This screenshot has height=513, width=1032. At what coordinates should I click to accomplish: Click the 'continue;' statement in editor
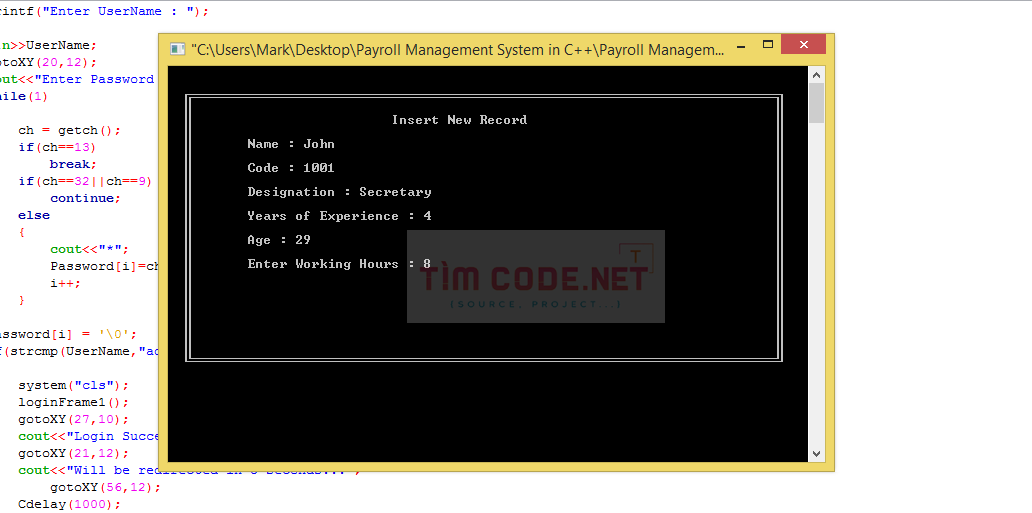click(x=86, y=198)
